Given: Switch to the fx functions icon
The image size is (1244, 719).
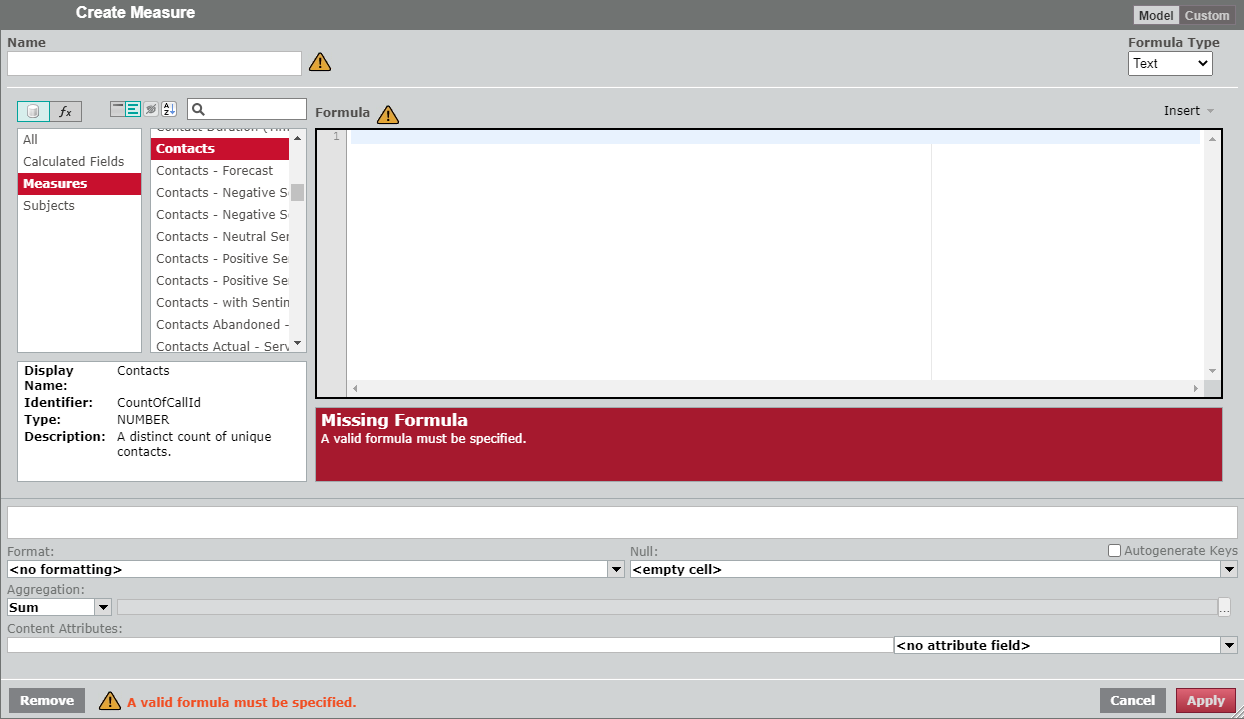Looking at the screenshot, I should 66,111.
